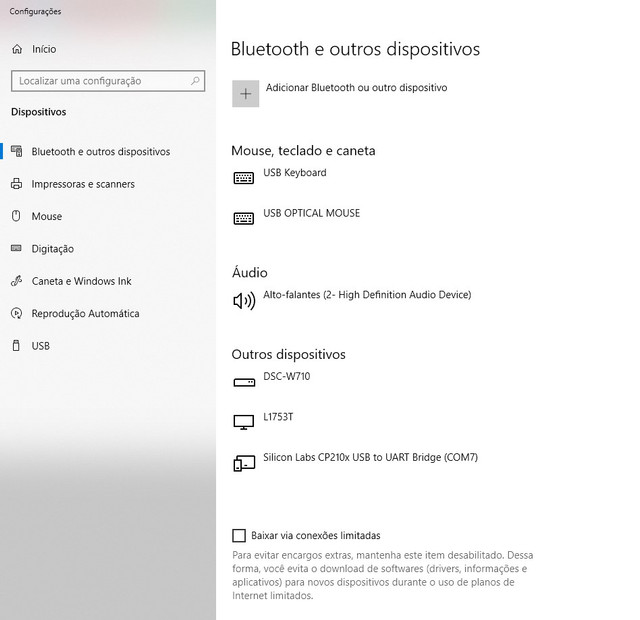Viewport: 640px width, 620px height.
Task: Click the search magnifier icon
Action: coord(196,81)
